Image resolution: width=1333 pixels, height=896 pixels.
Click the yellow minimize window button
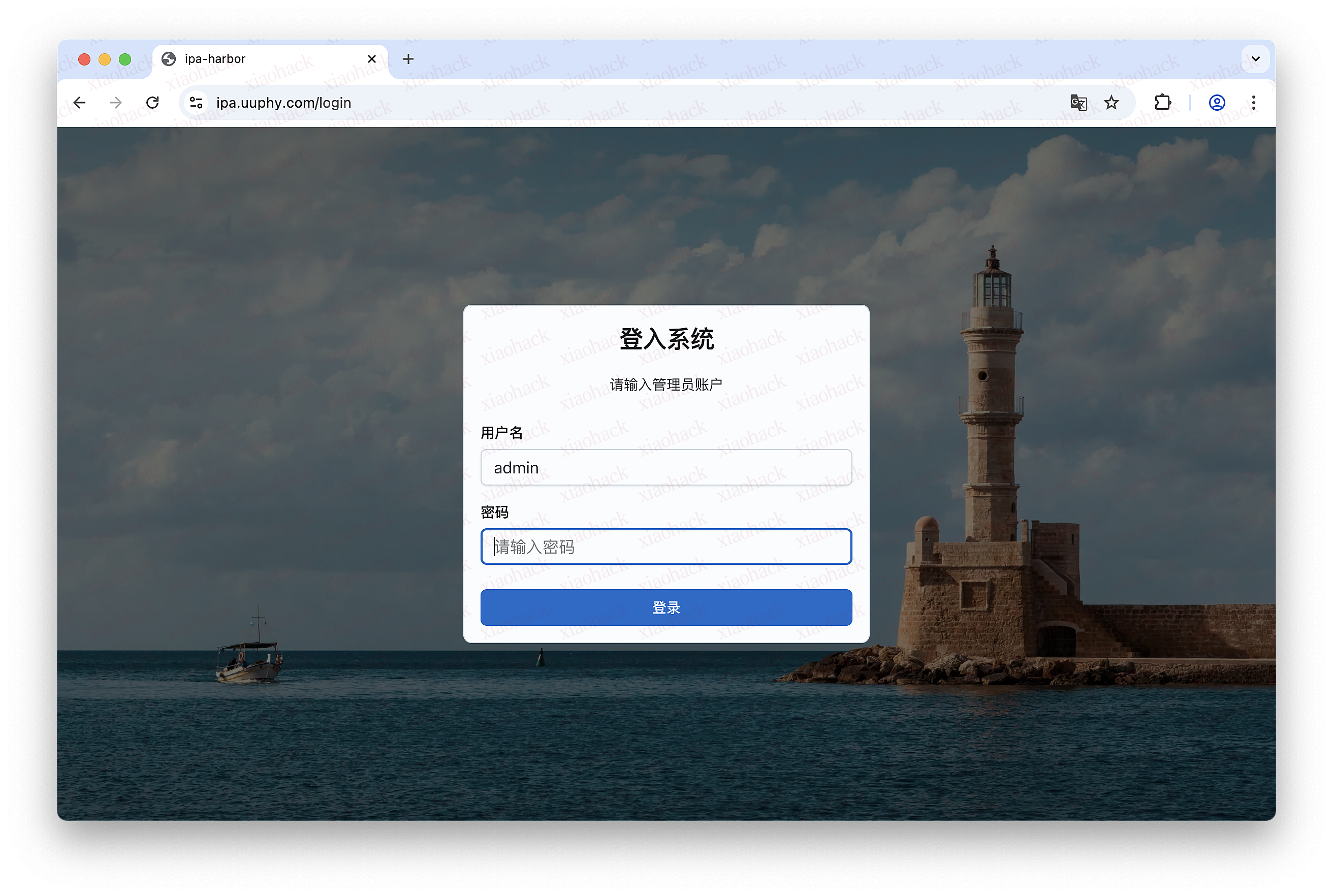tap(105, 59)
